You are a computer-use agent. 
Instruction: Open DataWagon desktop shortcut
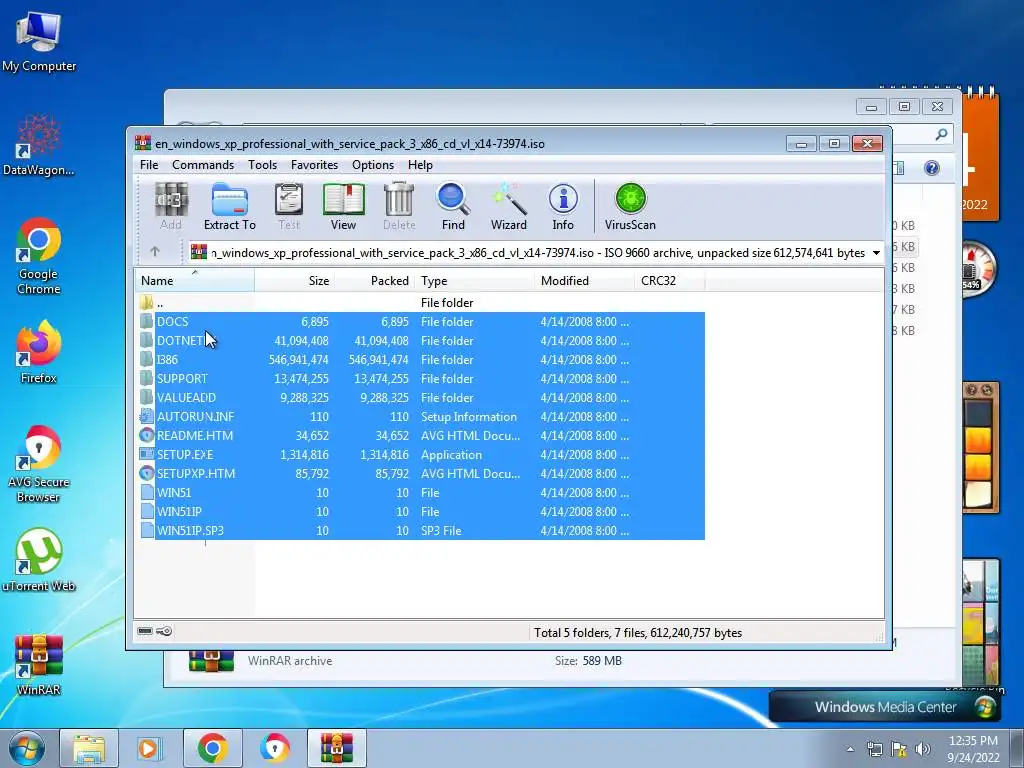(39, 145)
